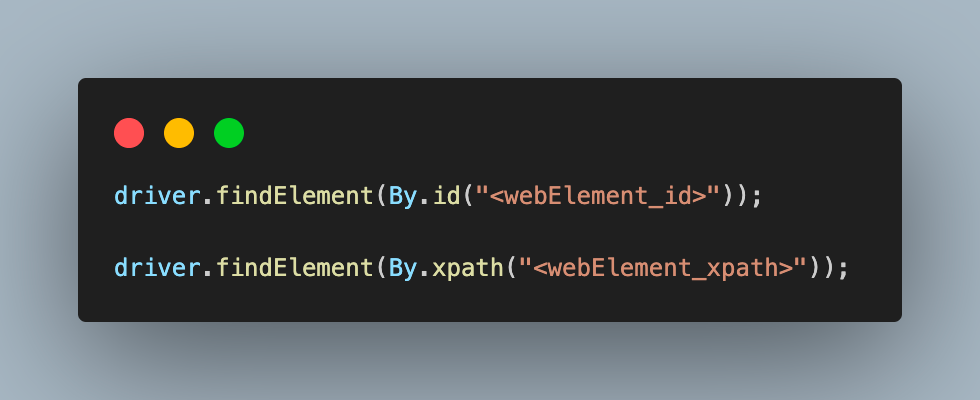The height and width of the screenshot is (400, 980).
Task: Click the yellow minimize dot
Action: (x=179, y=133)
